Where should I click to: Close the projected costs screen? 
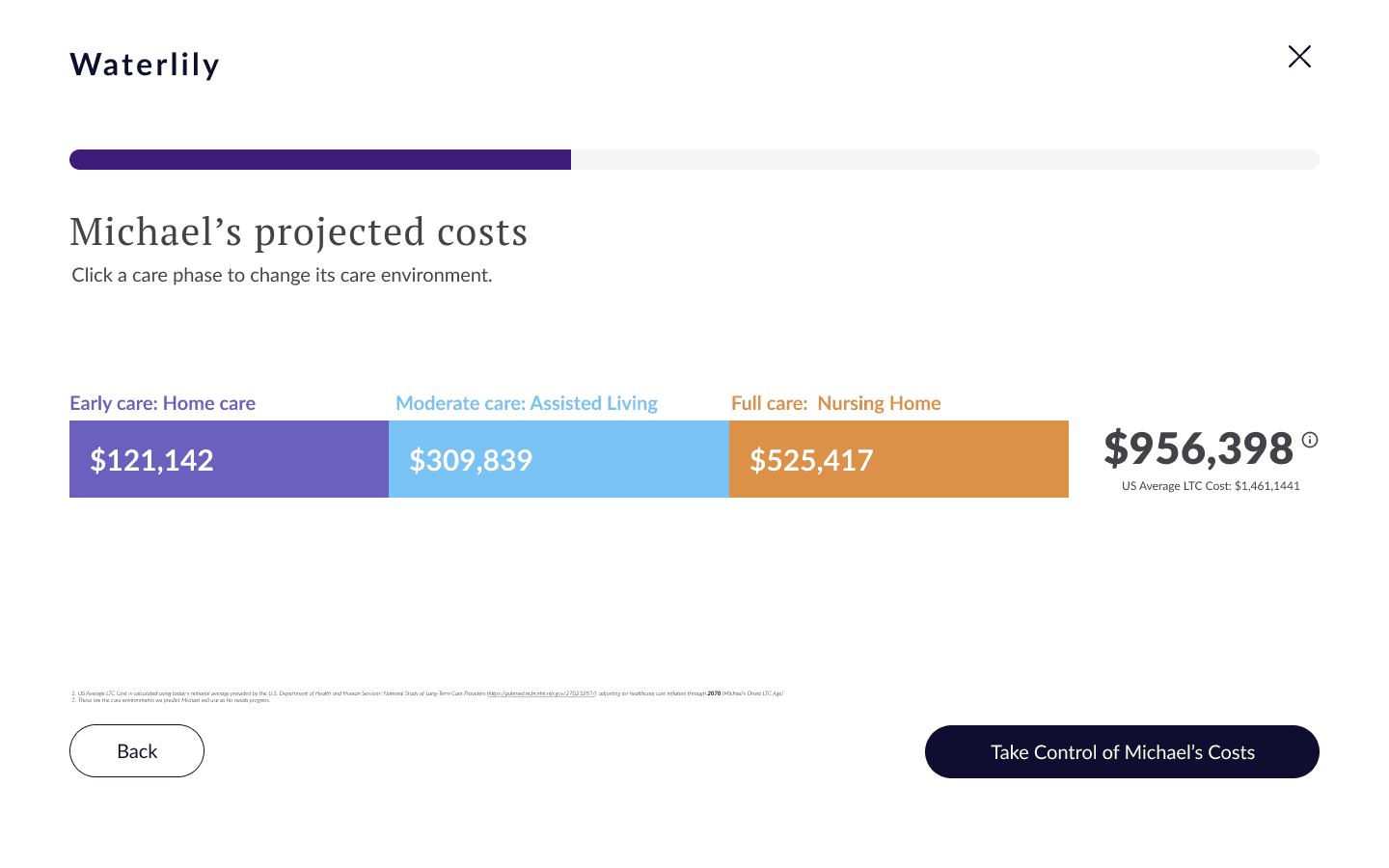click(x=1299, y=57)
